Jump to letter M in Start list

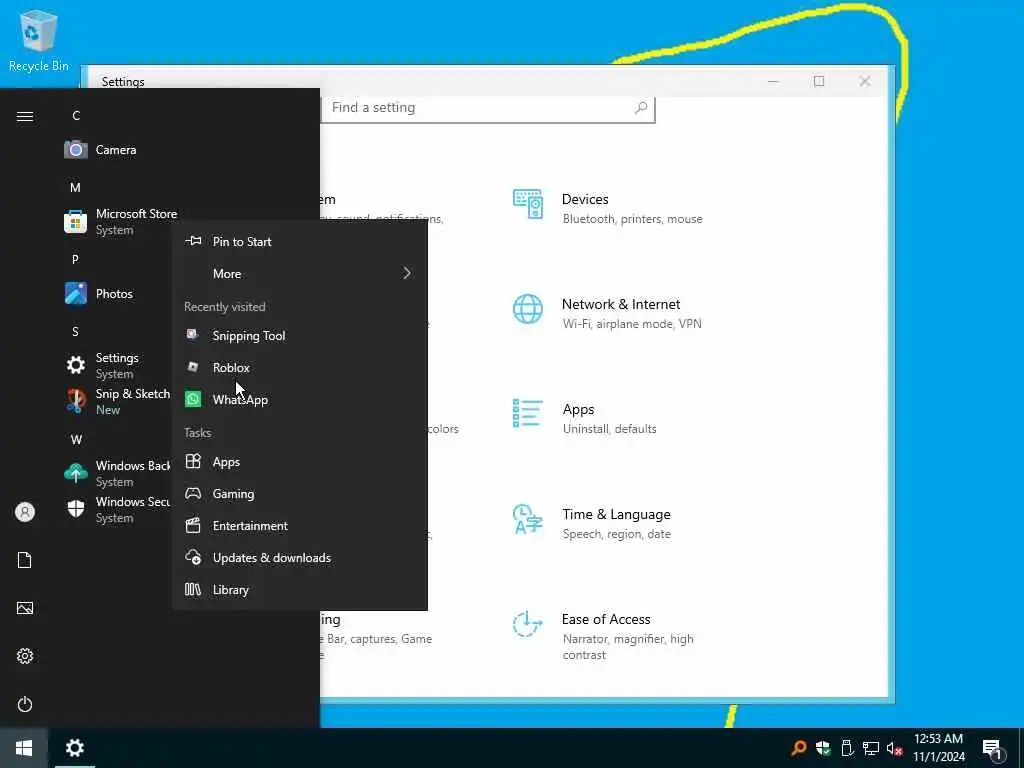click(x=76, y=187)
